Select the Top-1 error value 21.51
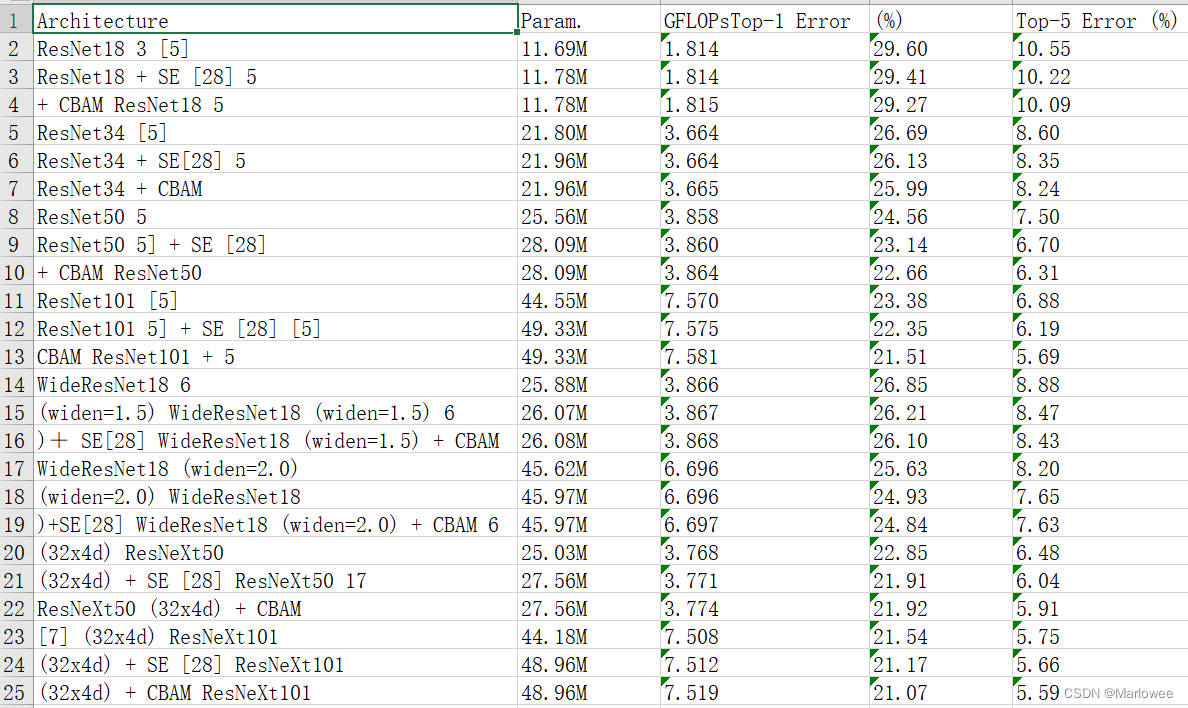Screen dimensions: 1188x708 click(x=940, y=356)
